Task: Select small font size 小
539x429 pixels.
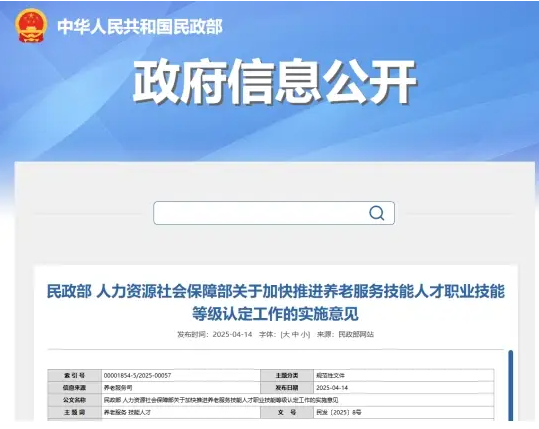Action: pos(305,334)
